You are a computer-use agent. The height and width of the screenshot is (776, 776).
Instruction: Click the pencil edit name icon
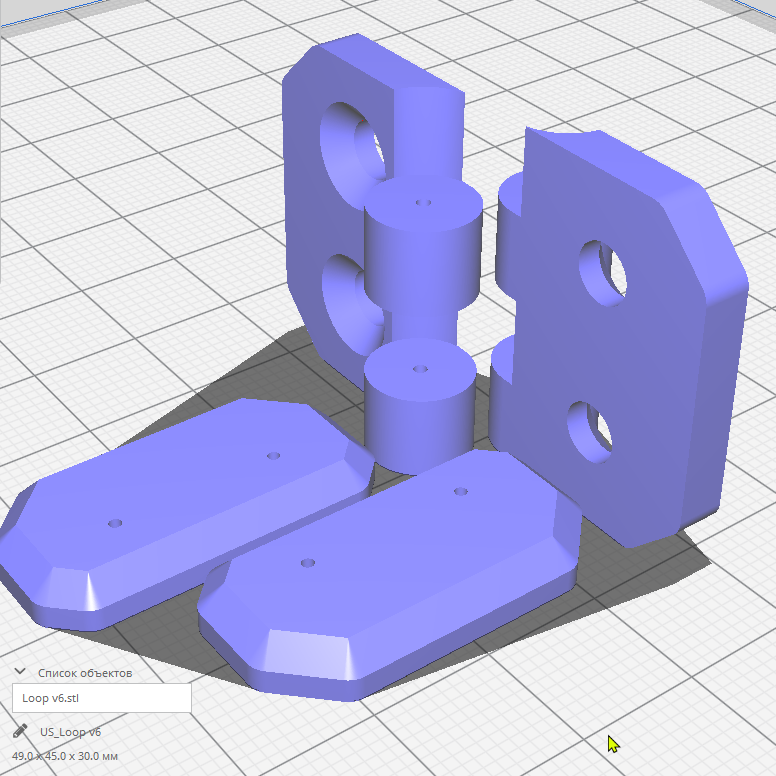tap(19, 731)
